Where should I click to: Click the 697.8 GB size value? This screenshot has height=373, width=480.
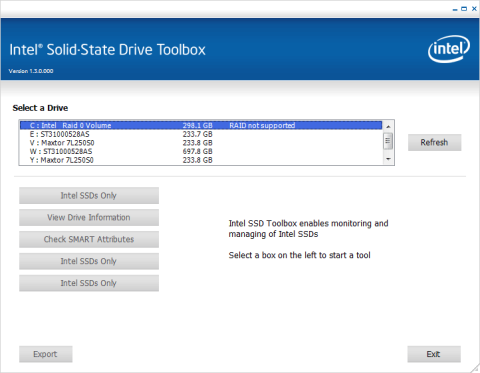coord(197,151)
